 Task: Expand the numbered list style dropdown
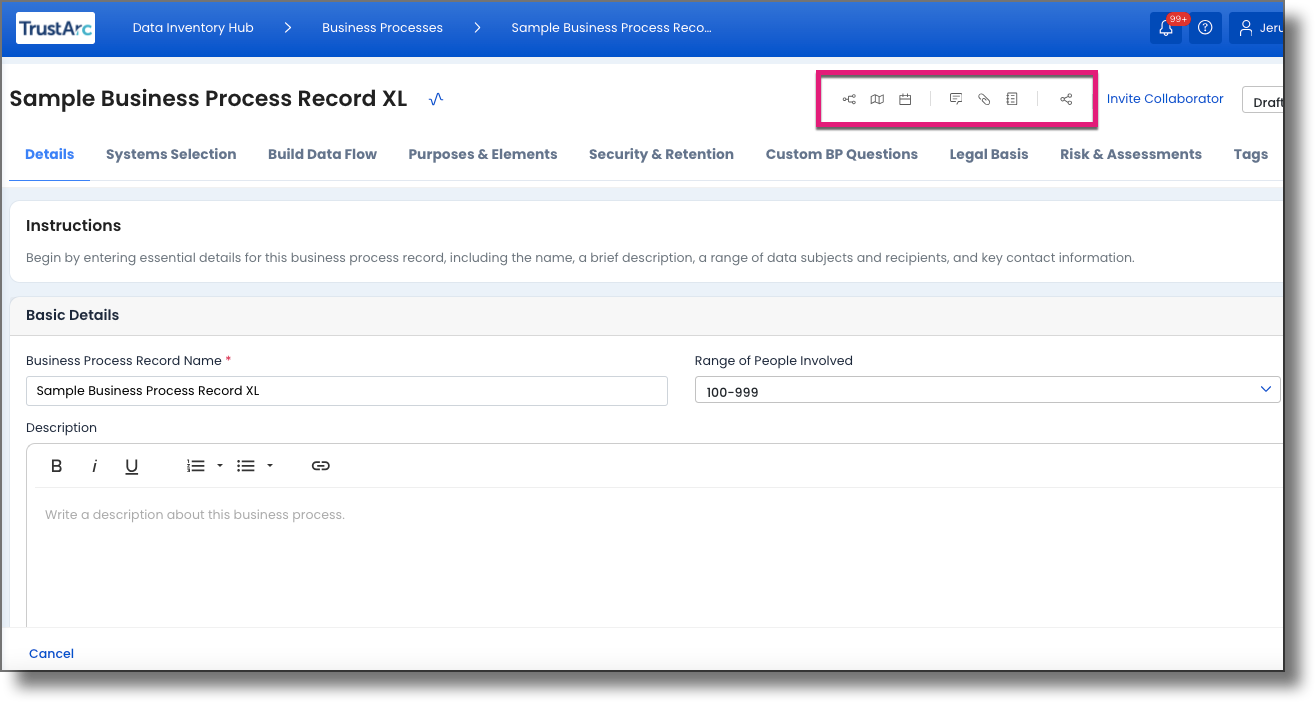[x=219, y=465]
